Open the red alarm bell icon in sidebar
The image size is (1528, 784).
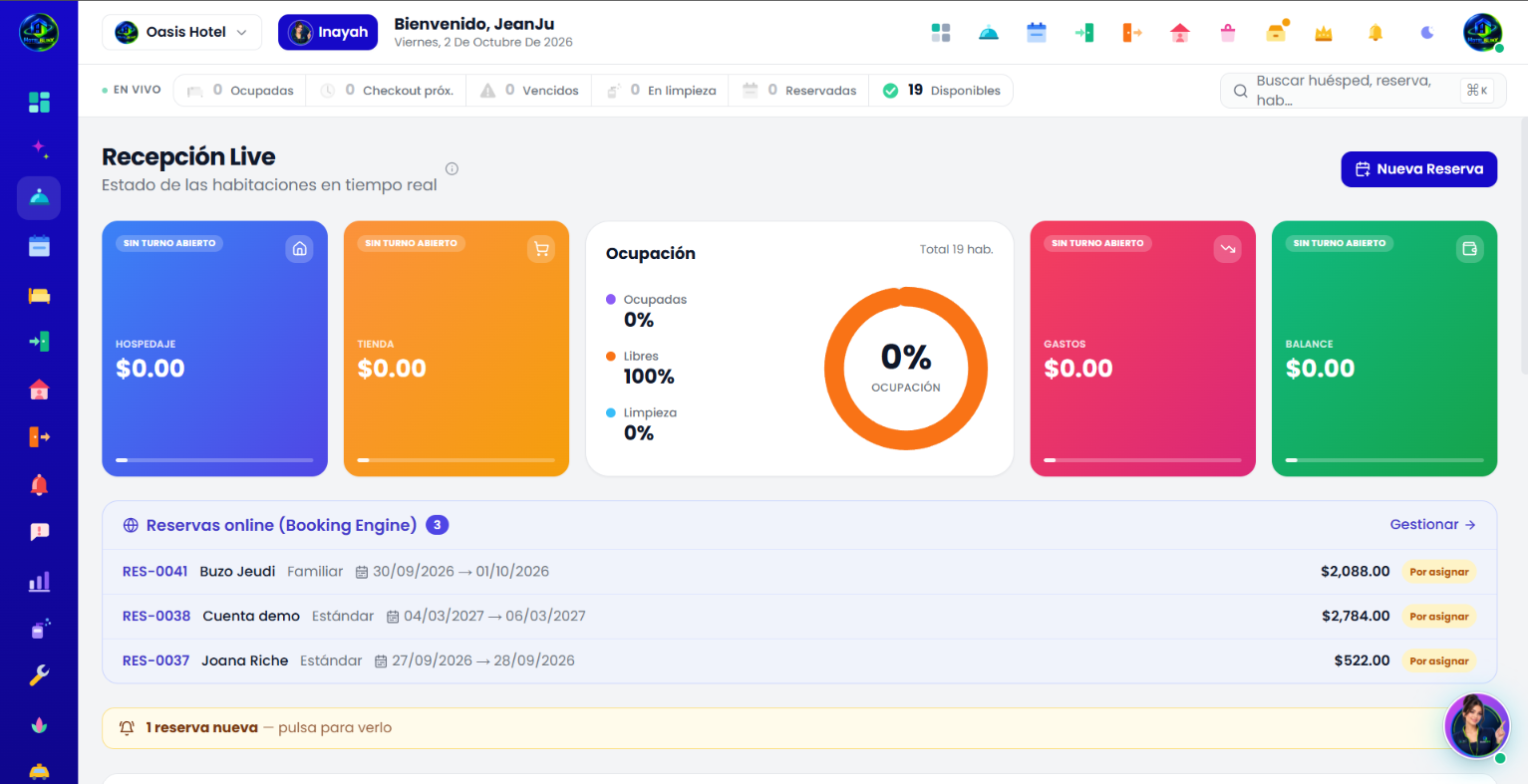click(x=39, y=485)
